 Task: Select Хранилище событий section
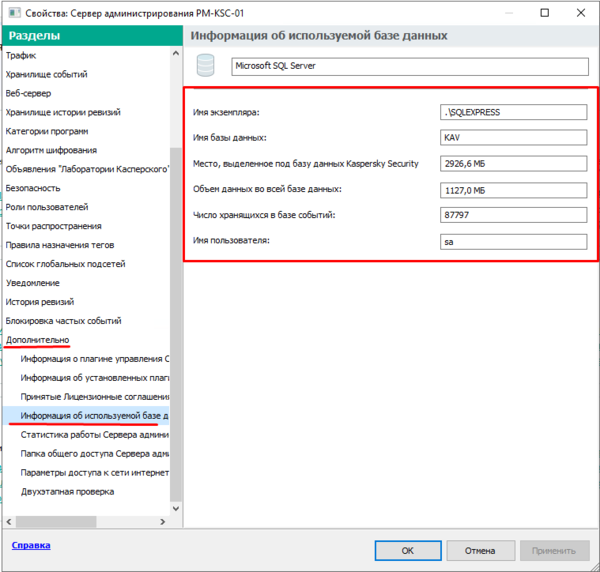pos(46,74)
